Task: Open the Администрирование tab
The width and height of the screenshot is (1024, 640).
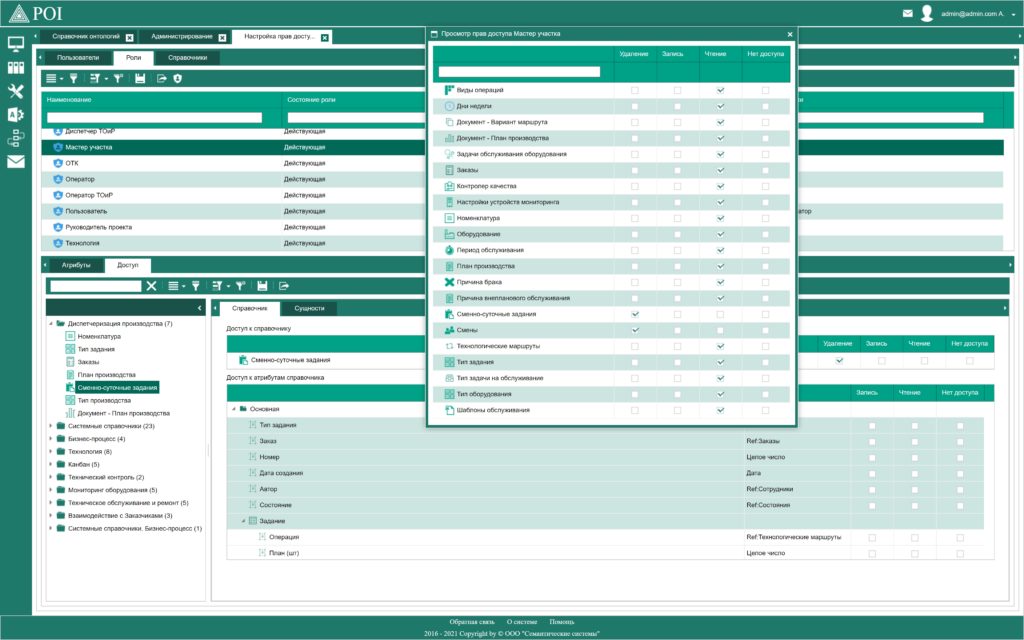Action: 182,37
